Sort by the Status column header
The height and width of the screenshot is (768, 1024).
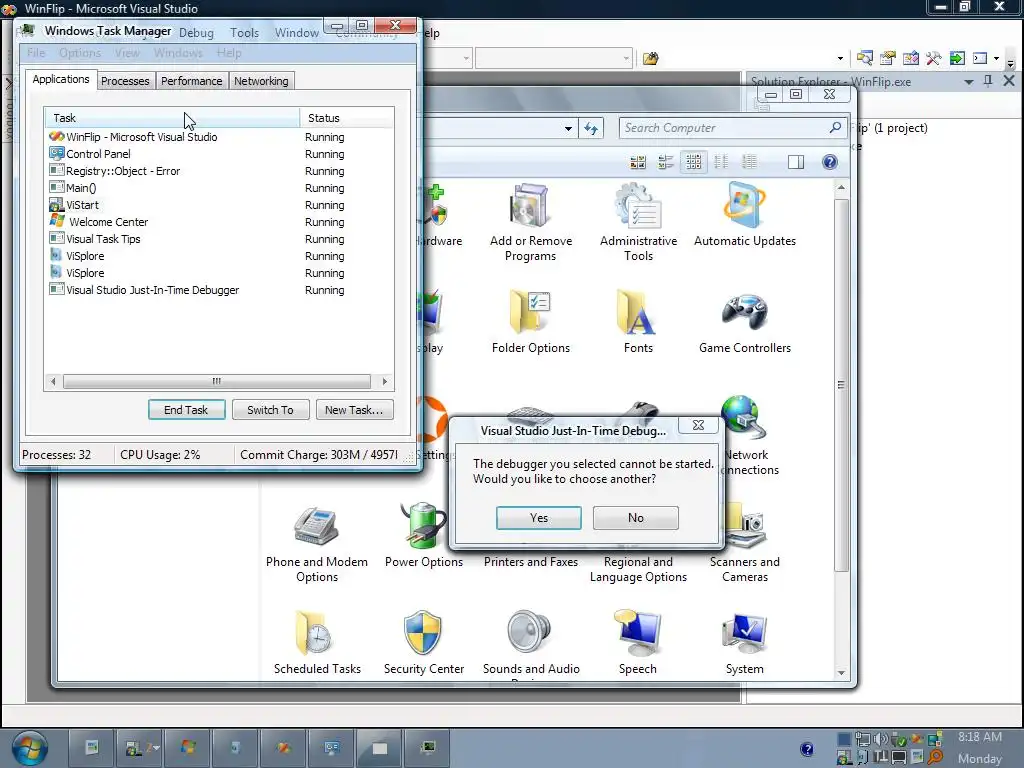pyautogui.click(x=346, y=118)
